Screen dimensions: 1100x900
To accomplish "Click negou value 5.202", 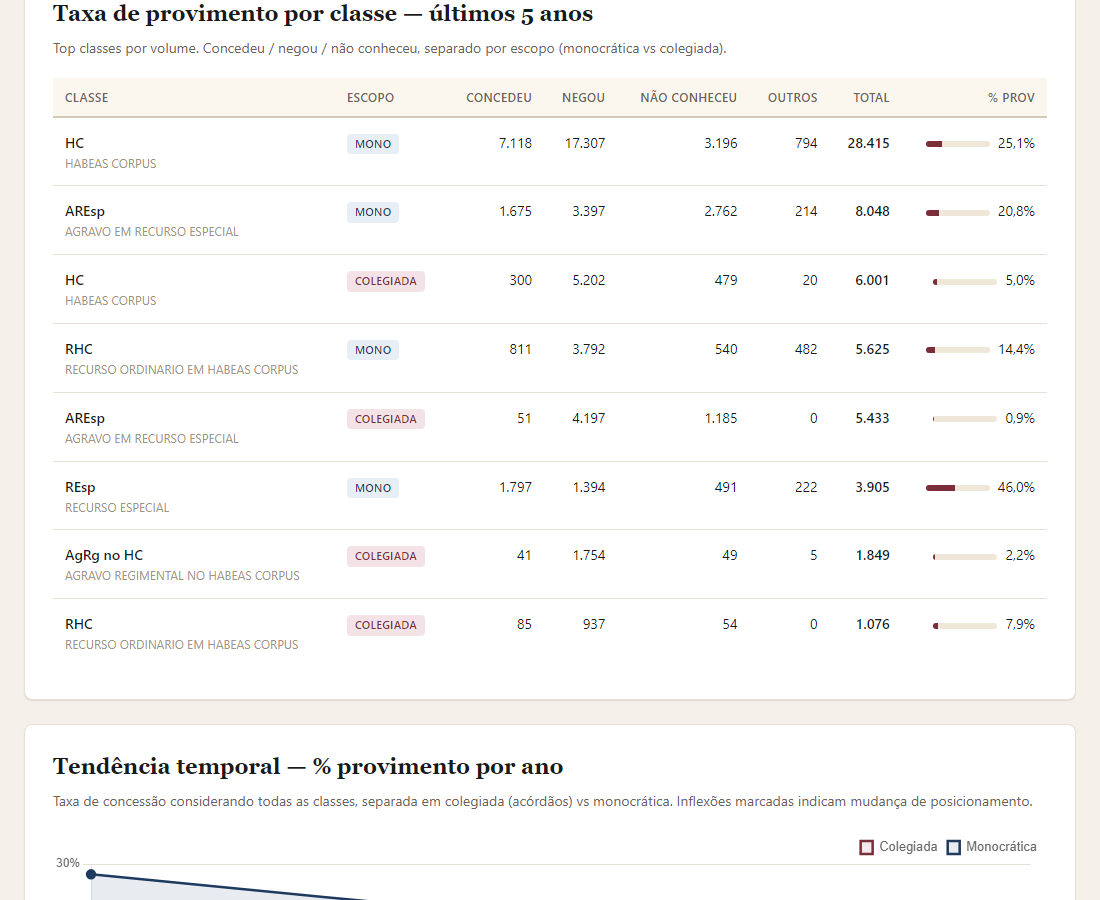I will [589, 280].
